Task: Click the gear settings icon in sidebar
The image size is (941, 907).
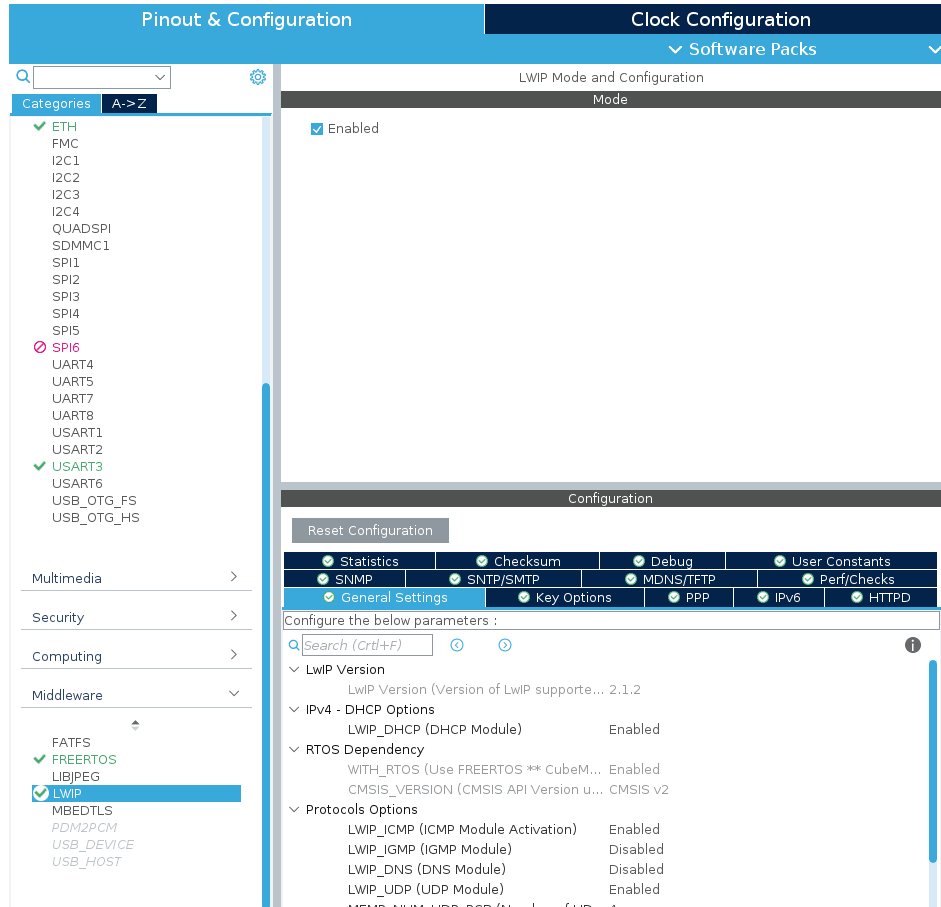Action: 258,77
